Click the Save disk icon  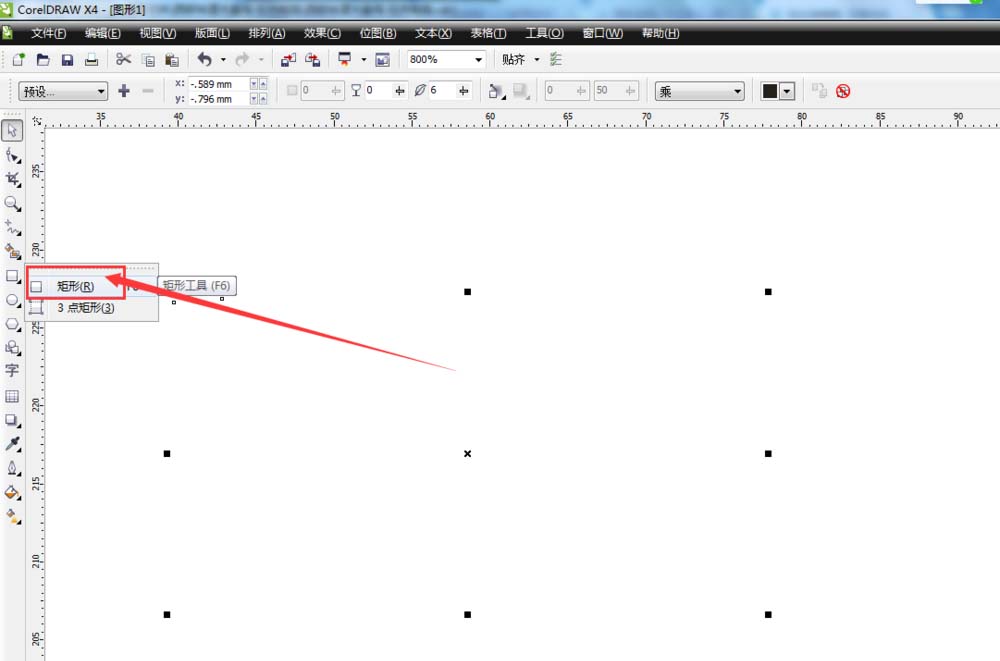(68, 60)
